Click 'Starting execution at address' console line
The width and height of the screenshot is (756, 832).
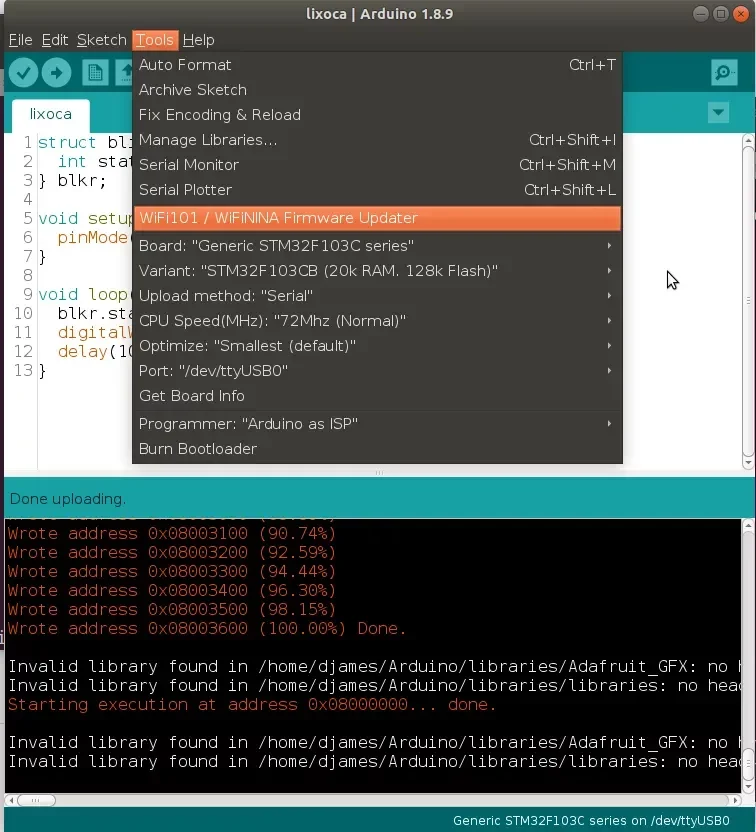[x=252, y=705]
